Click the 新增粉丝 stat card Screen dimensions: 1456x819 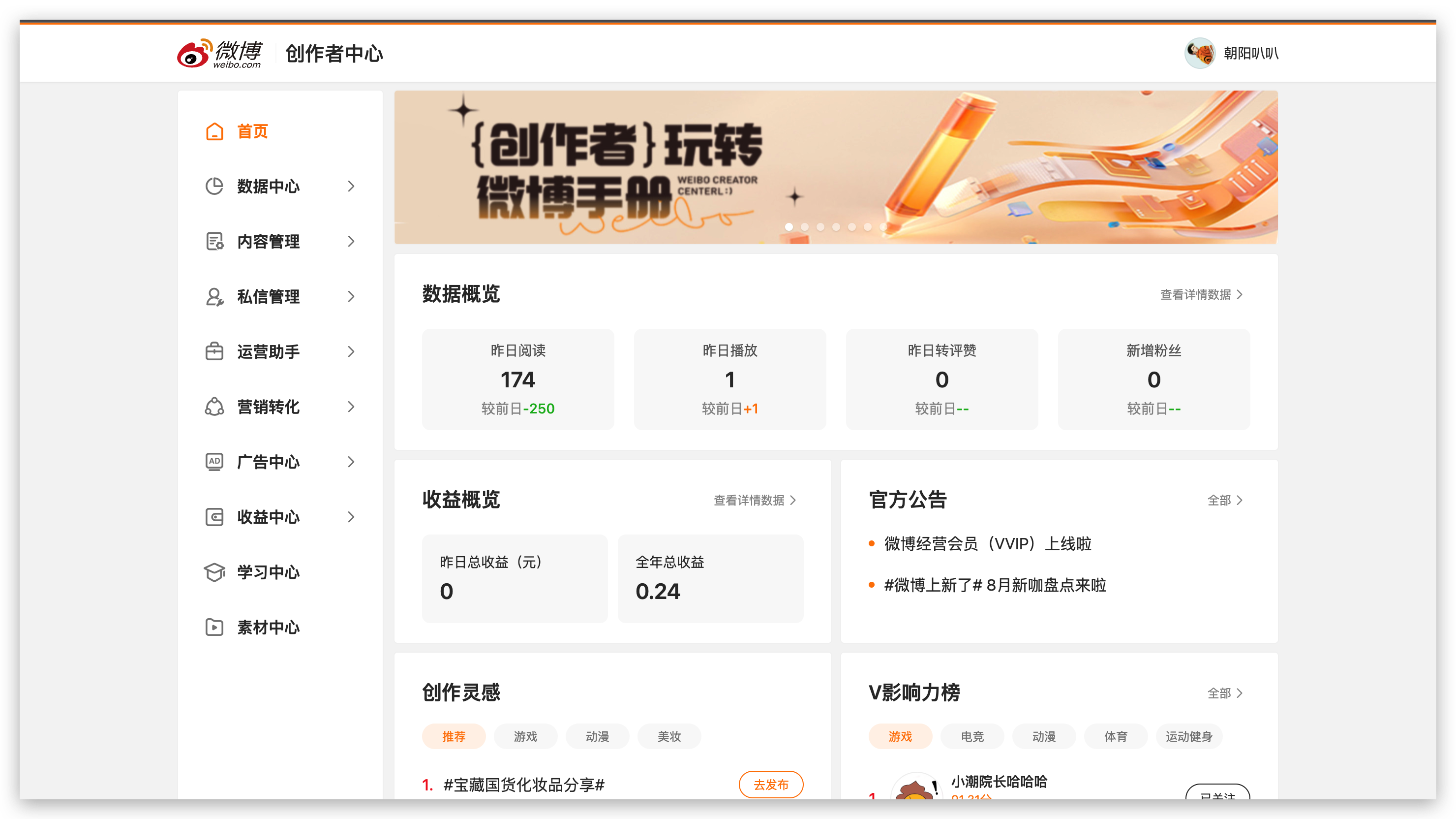coord(1153,379)
